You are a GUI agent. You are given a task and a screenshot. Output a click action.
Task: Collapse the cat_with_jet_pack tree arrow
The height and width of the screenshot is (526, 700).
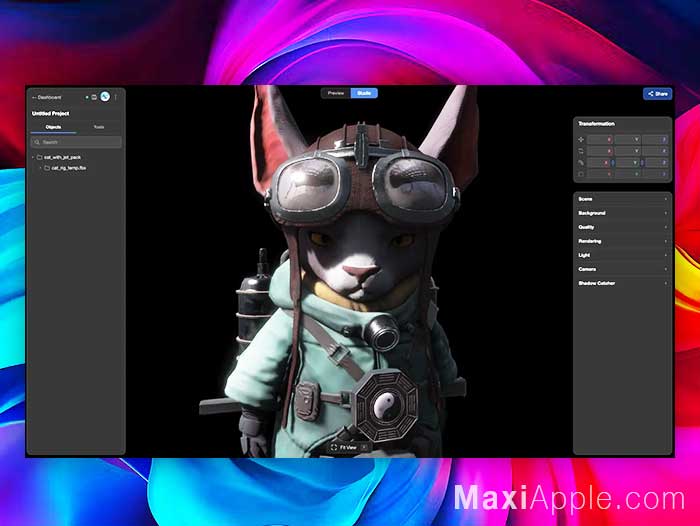pyautogui.click(x=33, y=157)
